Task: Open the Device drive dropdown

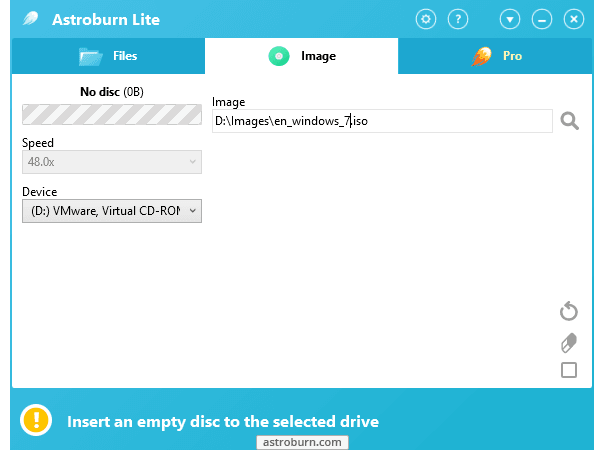Action: tap(112, 211)
